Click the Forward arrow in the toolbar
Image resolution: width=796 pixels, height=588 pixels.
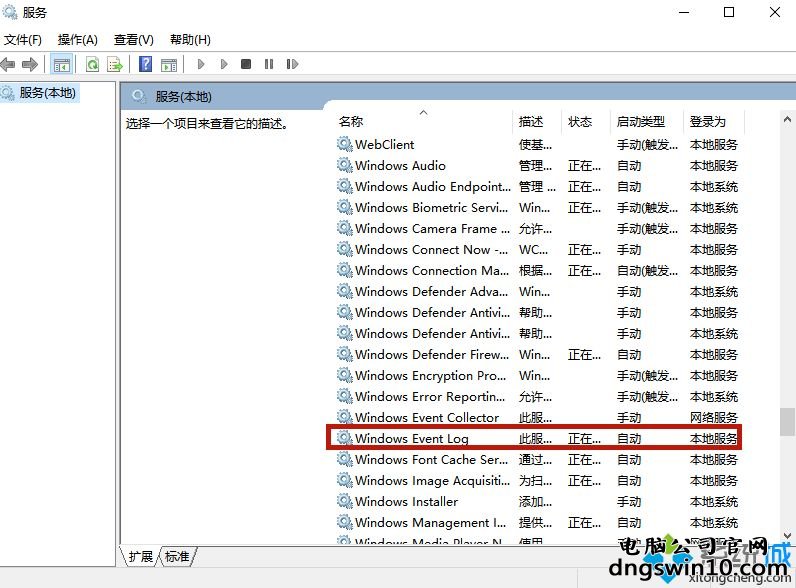[30, 64]
